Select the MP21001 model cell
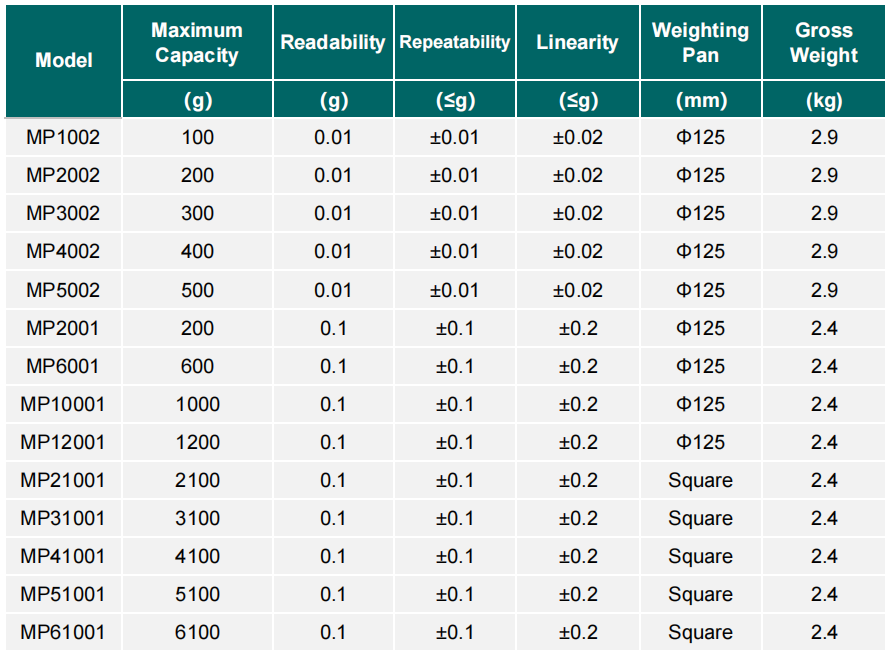Screen dimensions: 891x658 [x=63, y=480]
